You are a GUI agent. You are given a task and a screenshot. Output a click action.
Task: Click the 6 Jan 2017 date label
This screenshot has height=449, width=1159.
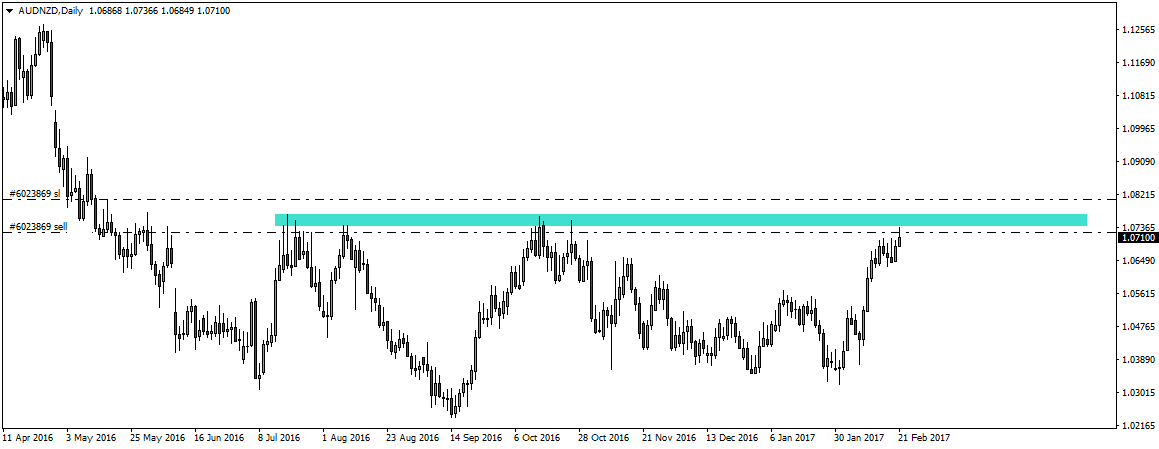pyautogui.click(x=795, y=438)
